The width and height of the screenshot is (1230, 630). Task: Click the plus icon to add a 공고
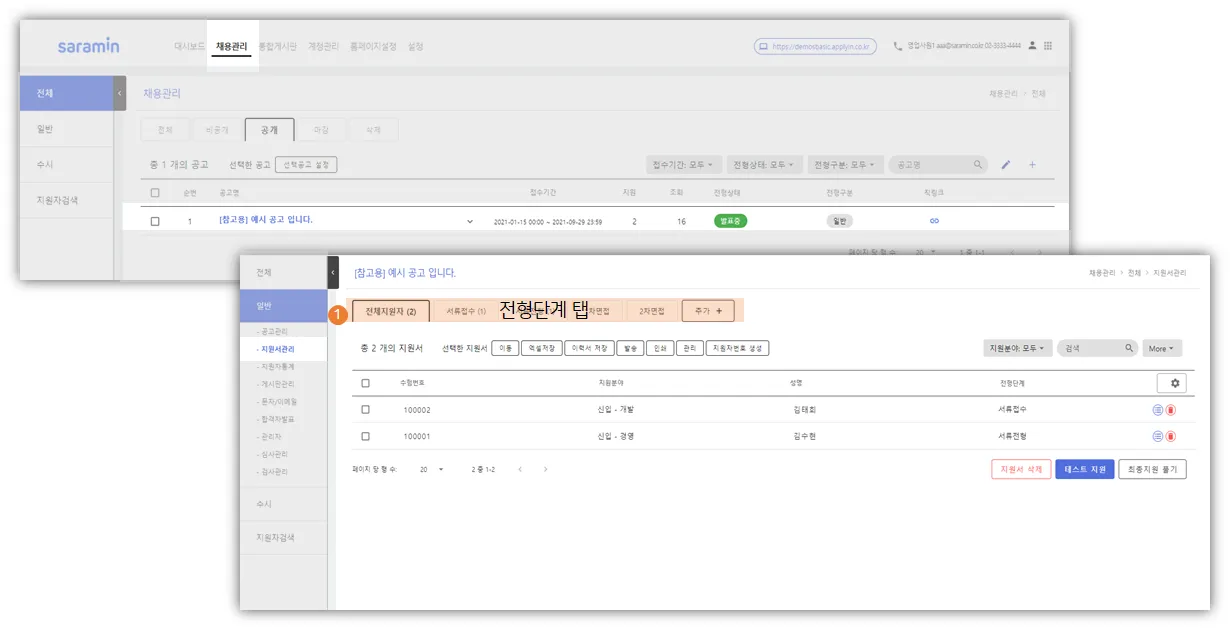click(x=1032, y=164)
